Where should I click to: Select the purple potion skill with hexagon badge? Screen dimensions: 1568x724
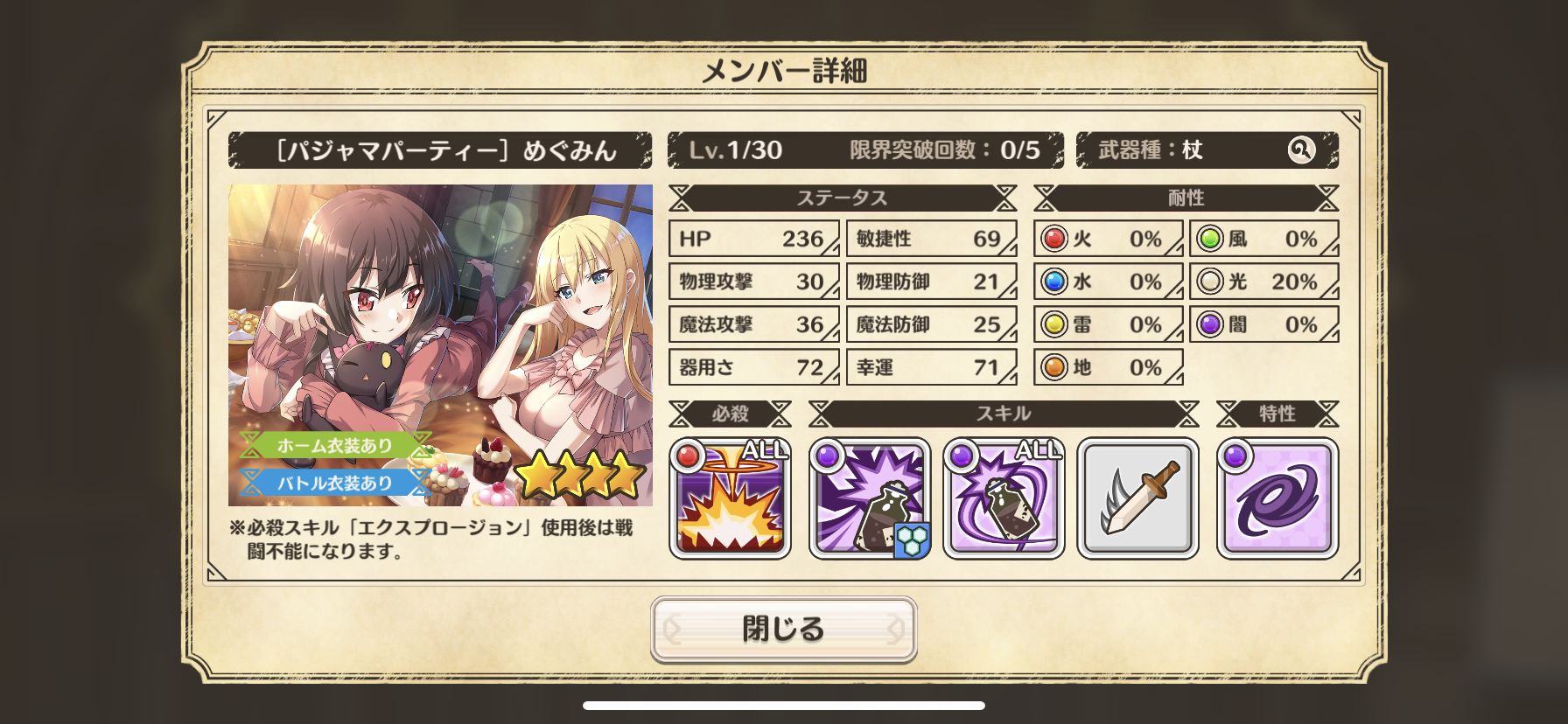coord(870,498)
